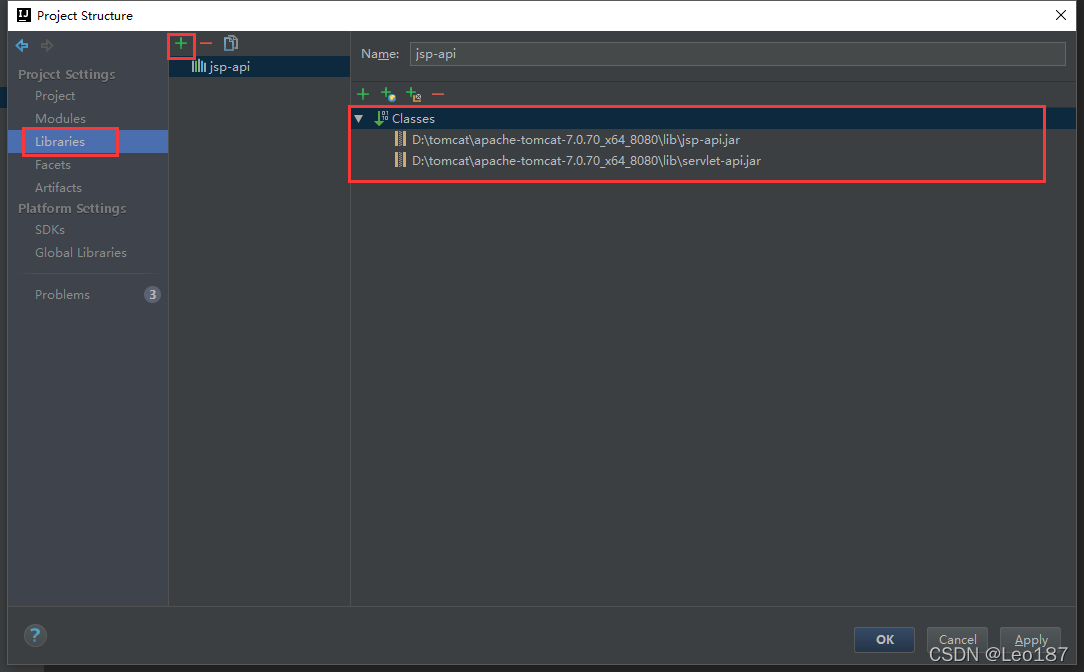The image size is (1084, 672).
Task: Click the Classes node icon
Action: [381, 118]
